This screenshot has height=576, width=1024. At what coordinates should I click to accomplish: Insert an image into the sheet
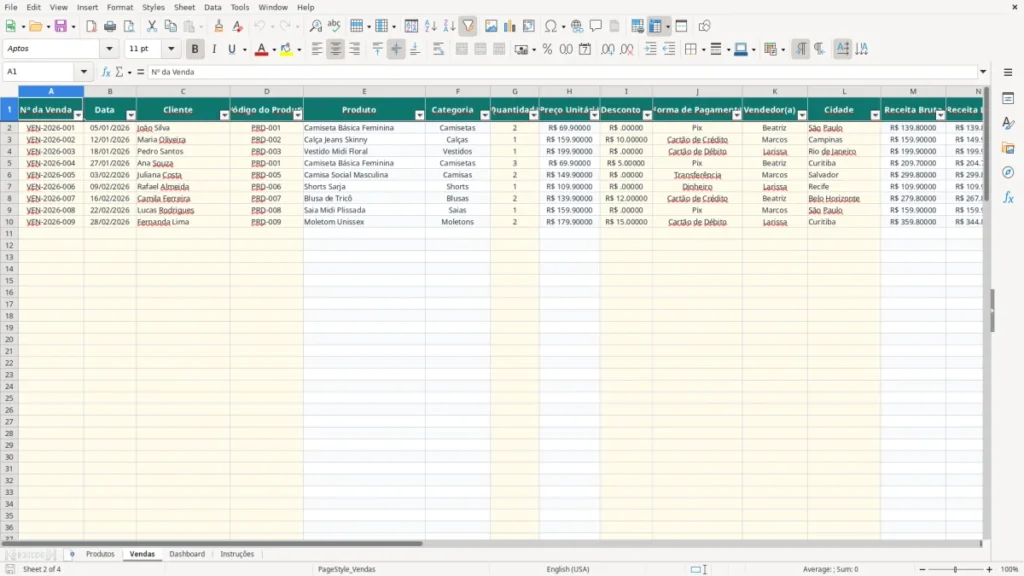(x=490, y=26)
